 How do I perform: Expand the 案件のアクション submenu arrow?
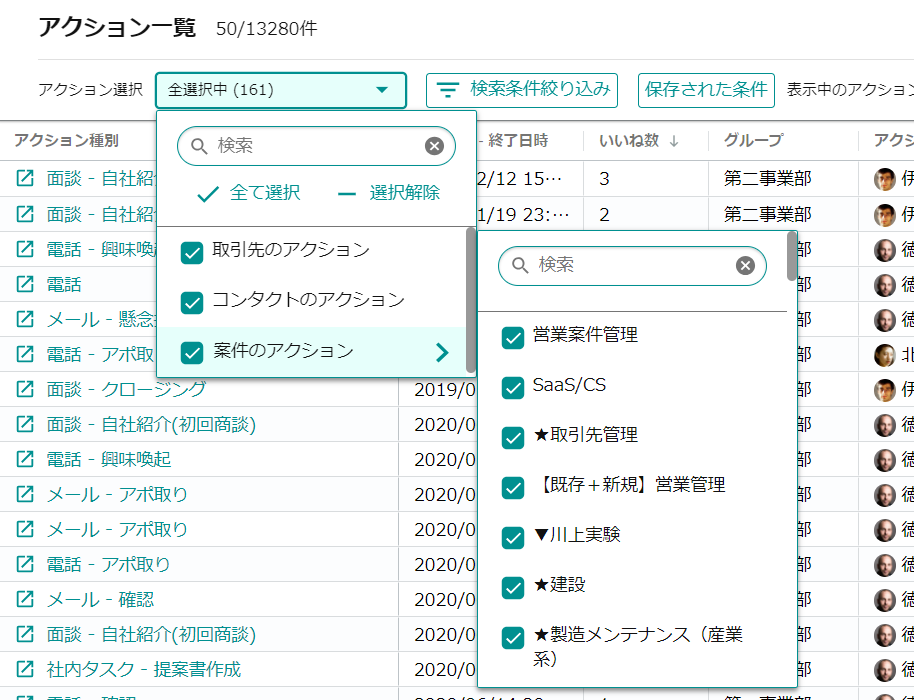pyautogui.click(x=442, y=352)
